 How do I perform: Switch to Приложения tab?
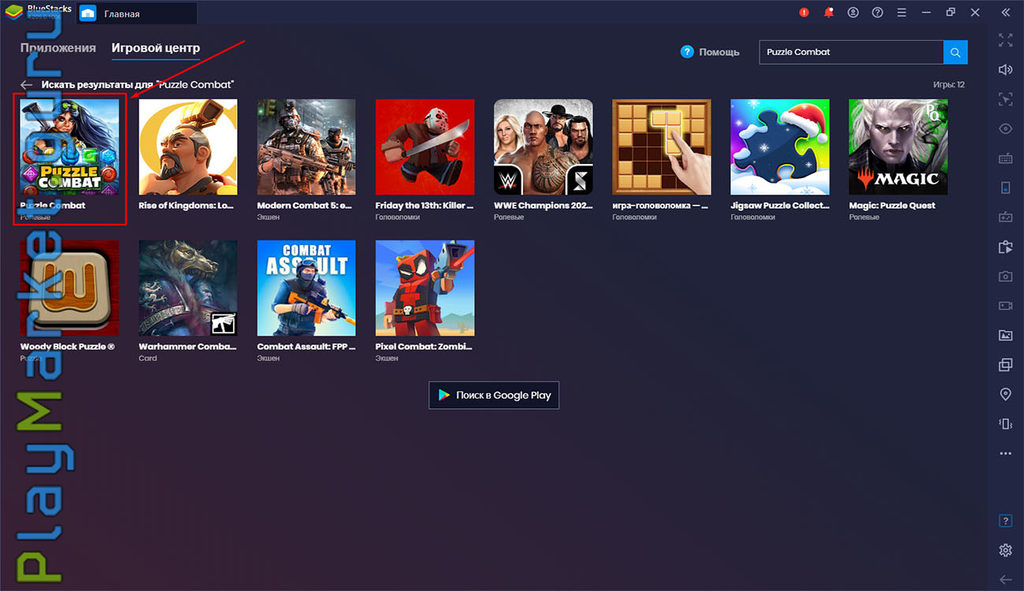(x=58, y=48)
